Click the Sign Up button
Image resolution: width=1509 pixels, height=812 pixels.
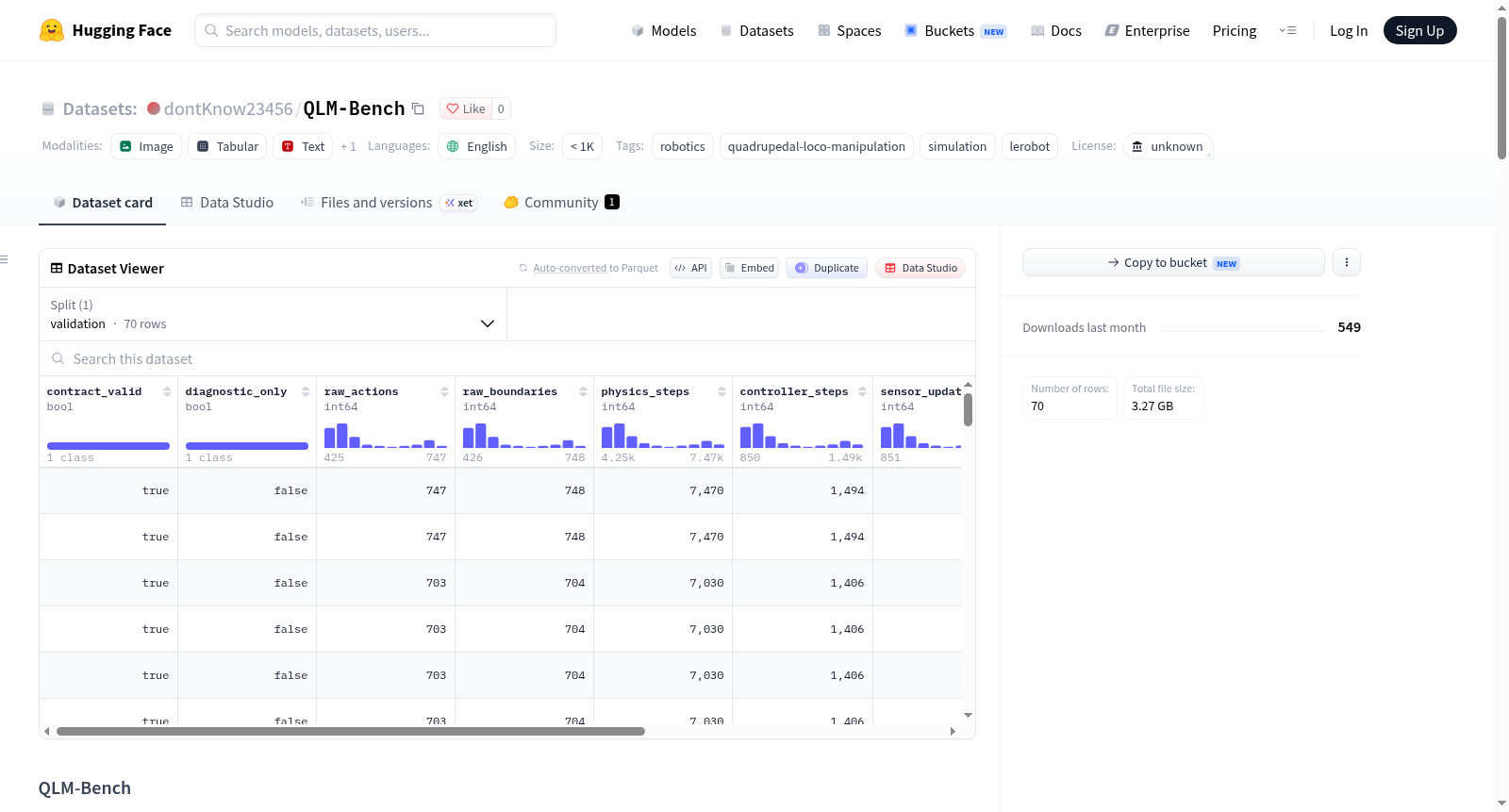(1419, 30)
